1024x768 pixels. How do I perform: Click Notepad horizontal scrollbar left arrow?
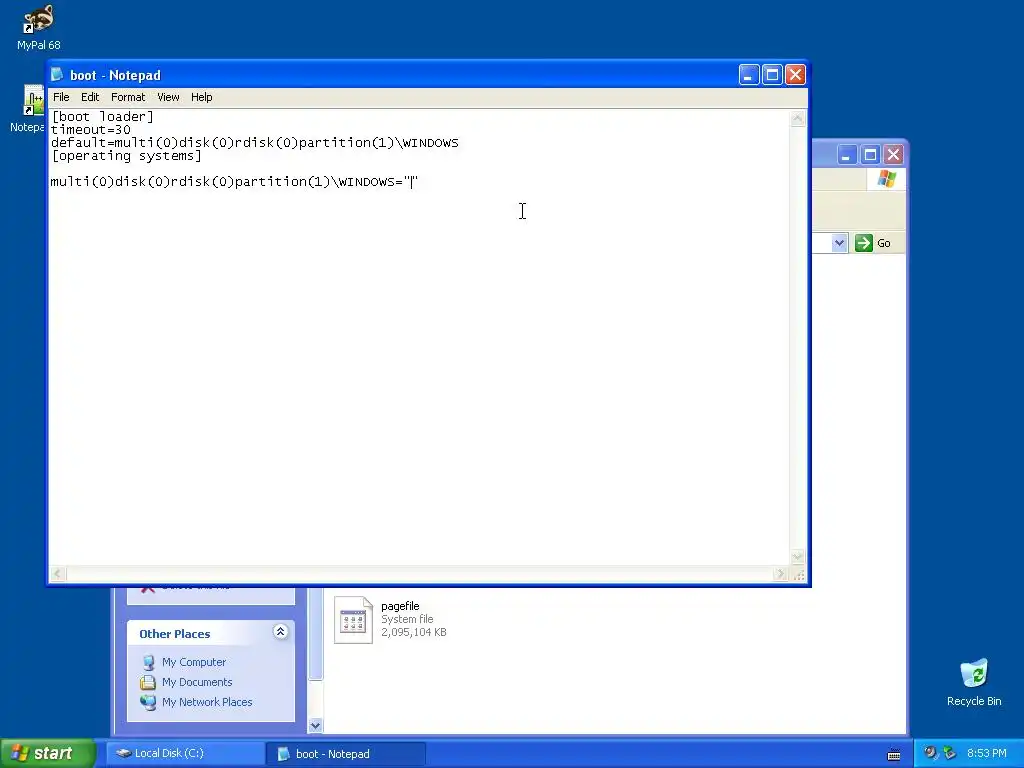57,574
